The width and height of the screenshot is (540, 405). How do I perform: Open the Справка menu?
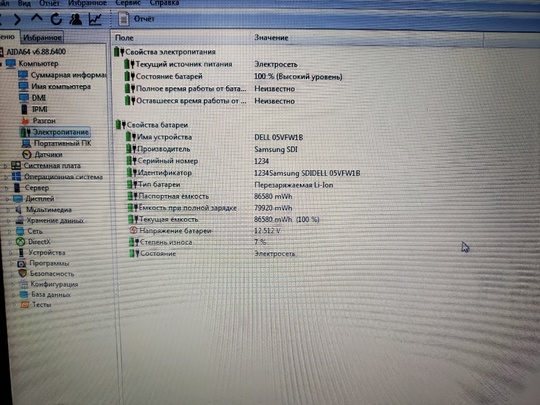[164, 3]
